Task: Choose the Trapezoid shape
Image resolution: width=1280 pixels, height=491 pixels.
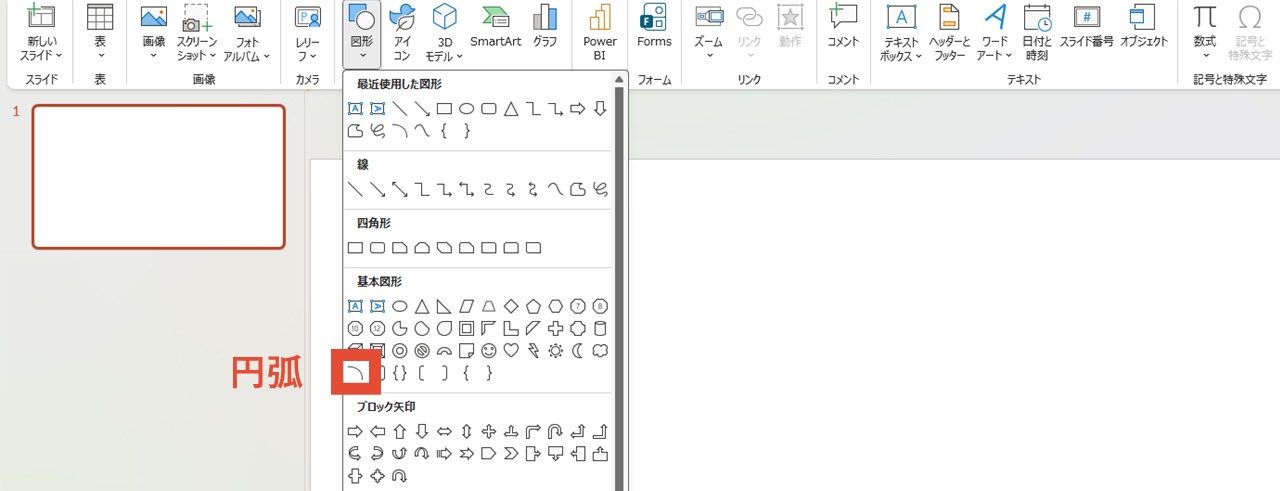Action: 488,306
